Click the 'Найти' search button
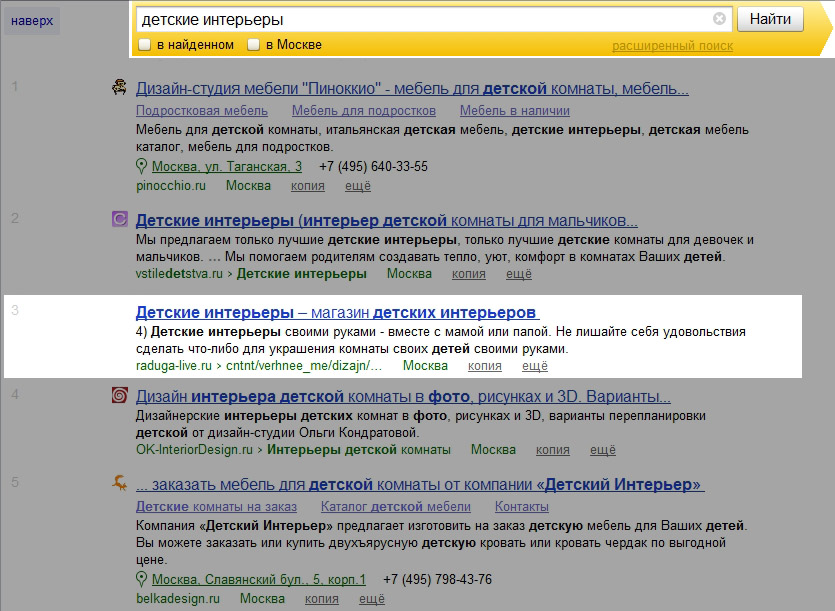 [x=770, y=19]
